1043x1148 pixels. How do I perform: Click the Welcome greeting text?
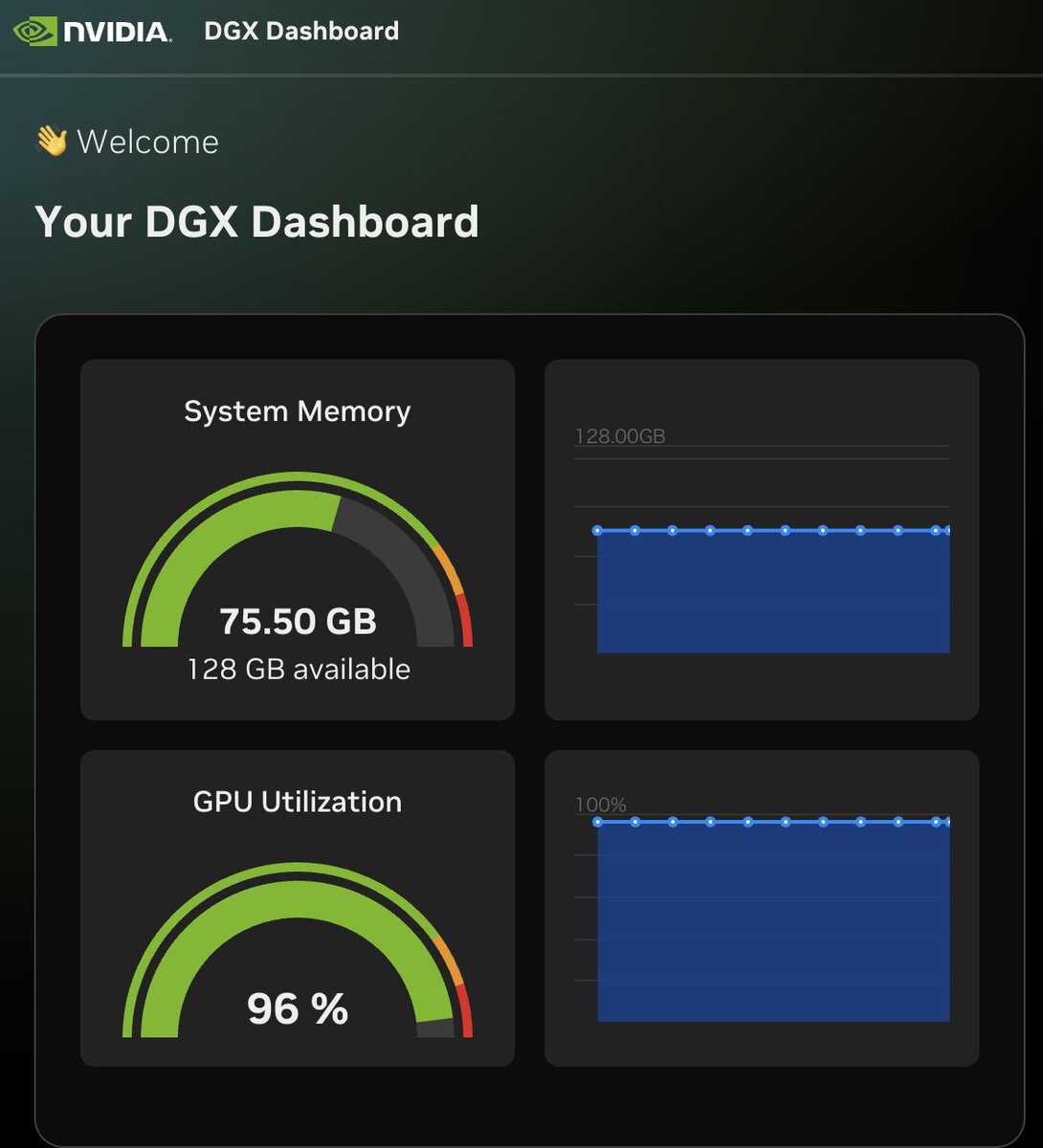click(x=147, y=142)
